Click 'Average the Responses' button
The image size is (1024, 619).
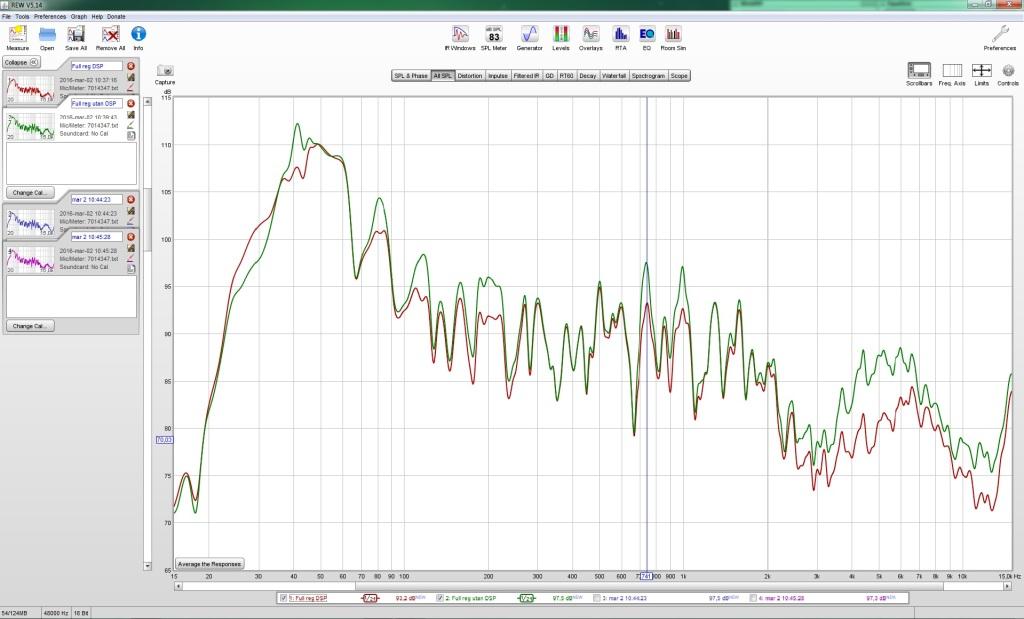209,564
